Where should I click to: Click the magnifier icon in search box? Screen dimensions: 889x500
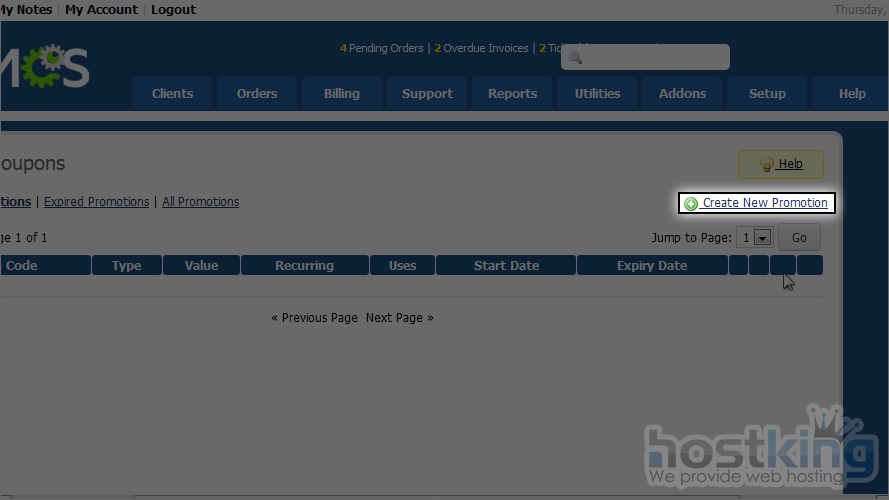[575, 58]
